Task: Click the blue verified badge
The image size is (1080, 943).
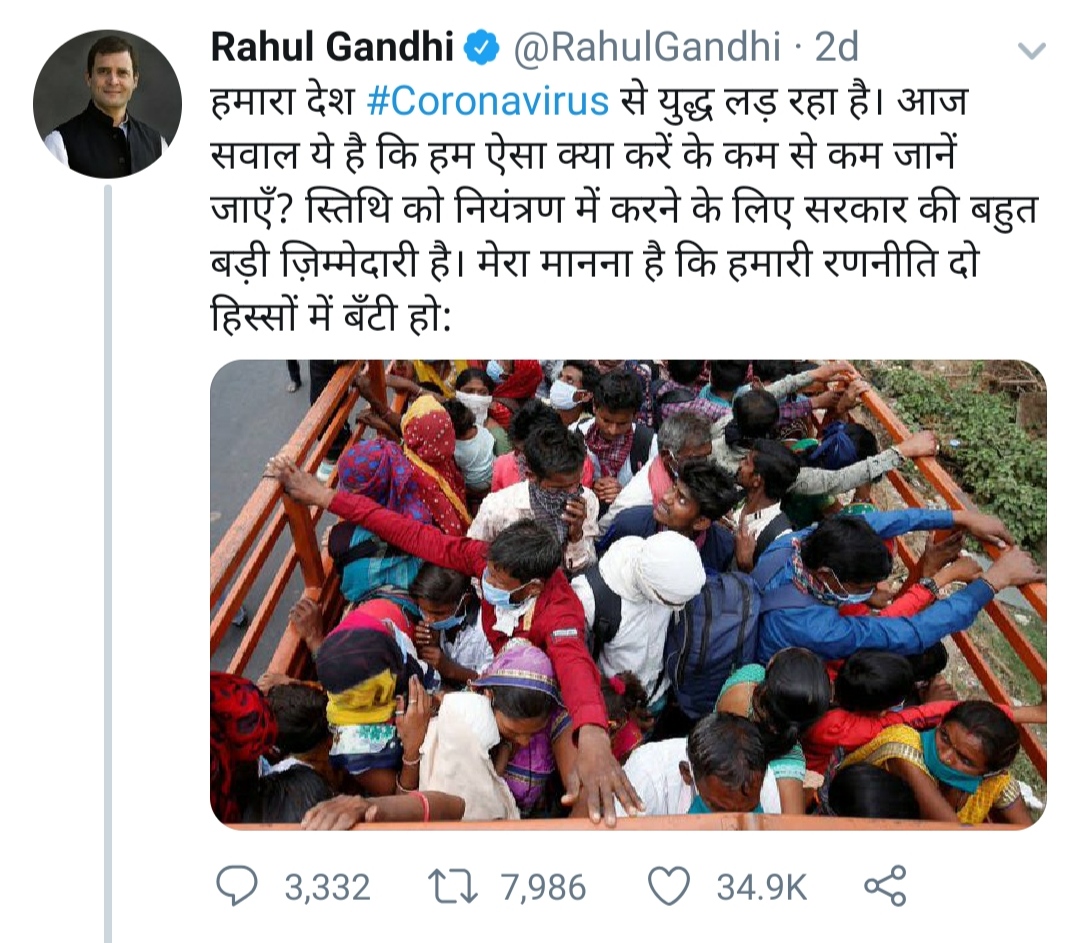Action: click(482, 48)
